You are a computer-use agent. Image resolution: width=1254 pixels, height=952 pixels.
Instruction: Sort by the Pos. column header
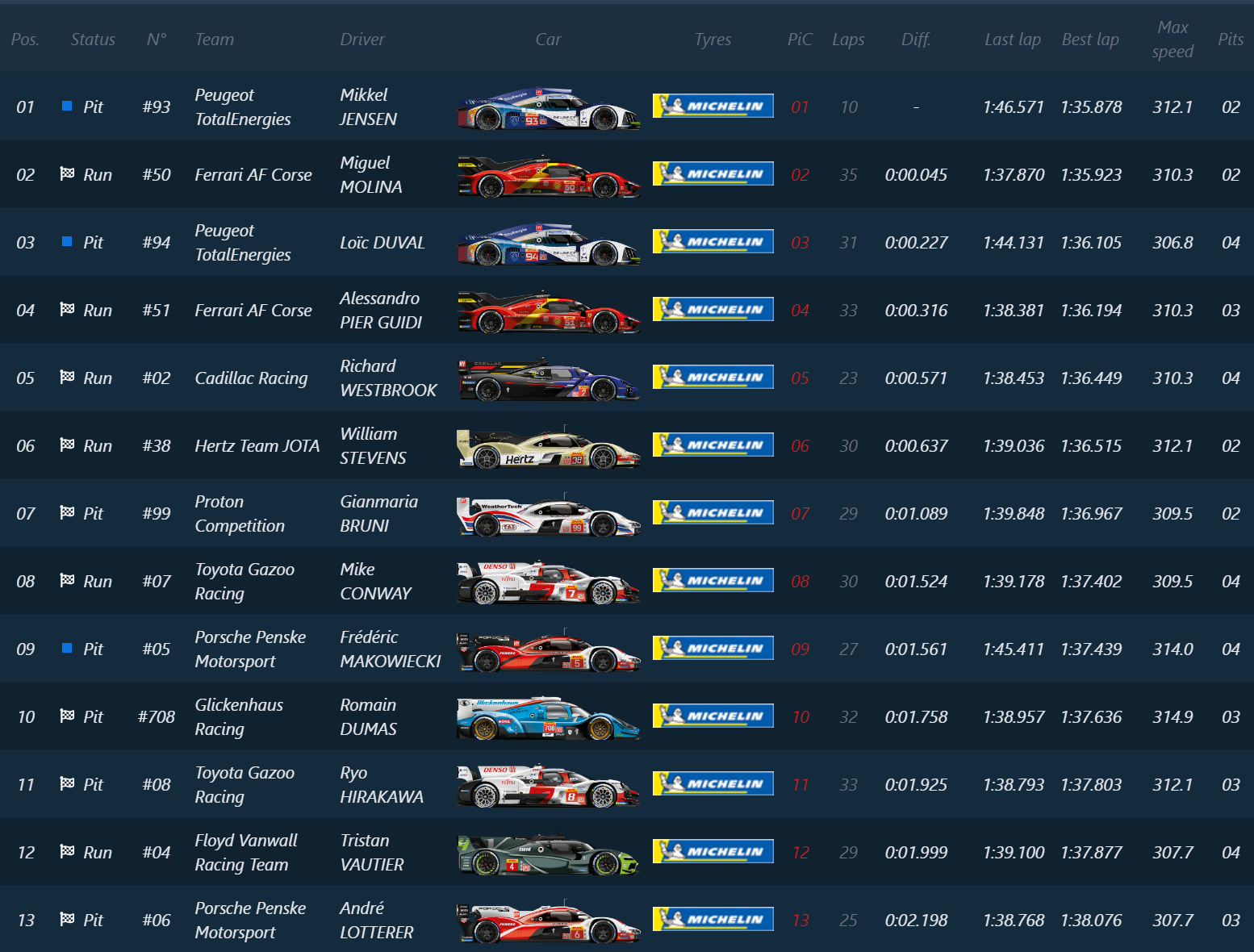[x=25, y=40]
